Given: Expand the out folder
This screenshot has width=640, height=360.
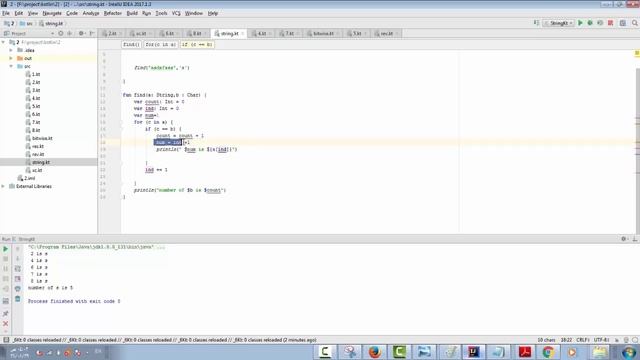Looking at the screenshot, I should [11, 58].
